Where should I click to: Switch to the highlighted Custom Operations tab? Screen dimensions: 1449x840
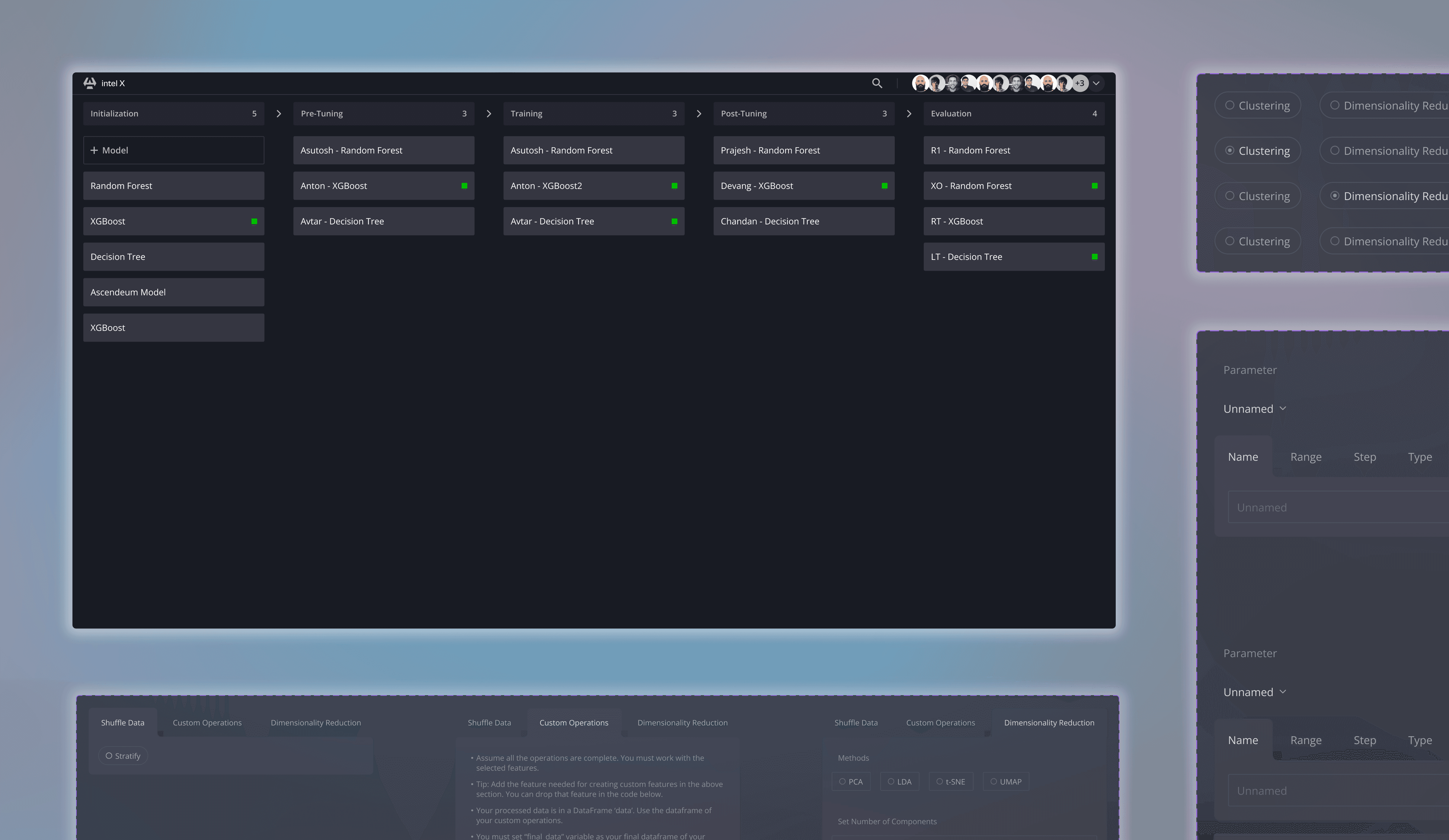573,723
